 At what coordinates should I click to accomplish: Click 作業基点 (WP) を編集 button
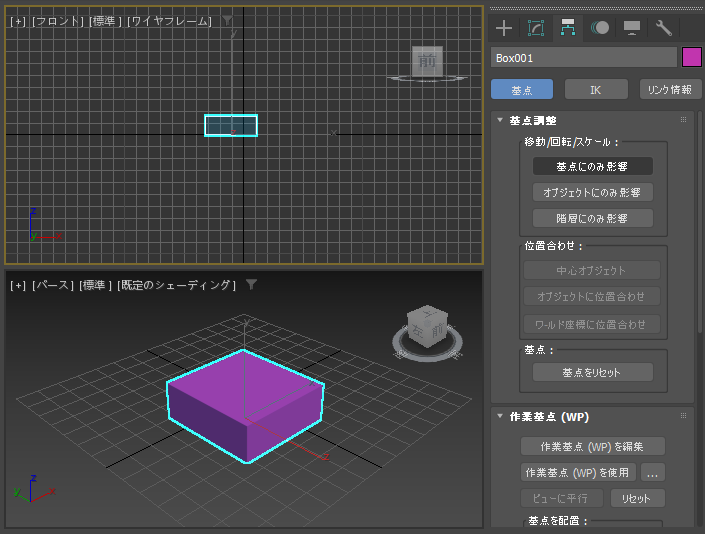click(x=593, y=446)
